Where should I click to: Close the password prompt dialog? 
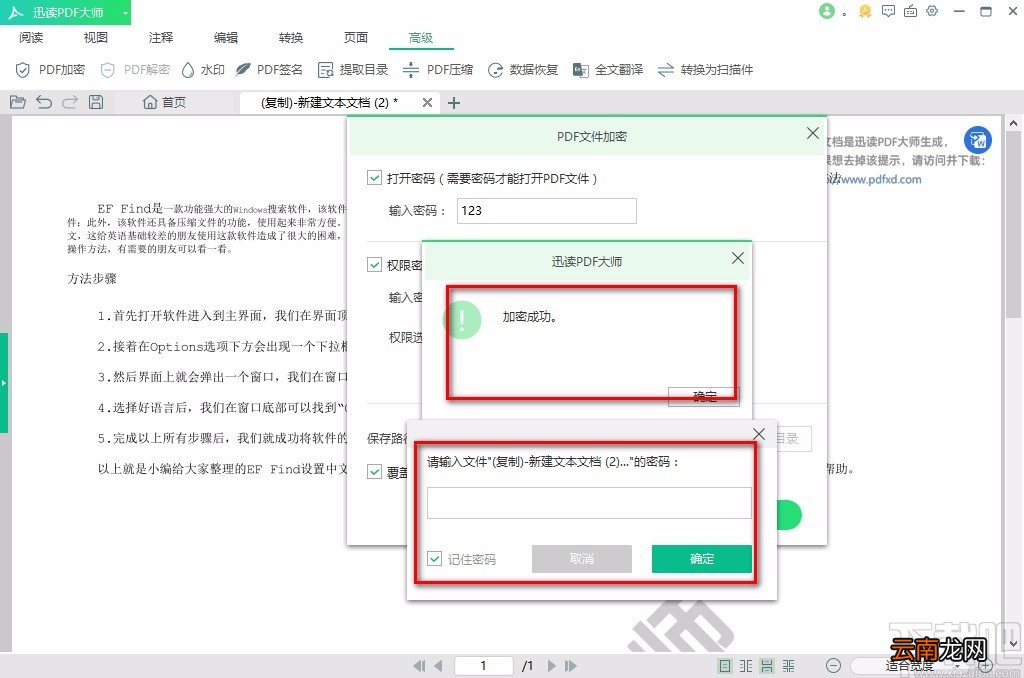759,434
